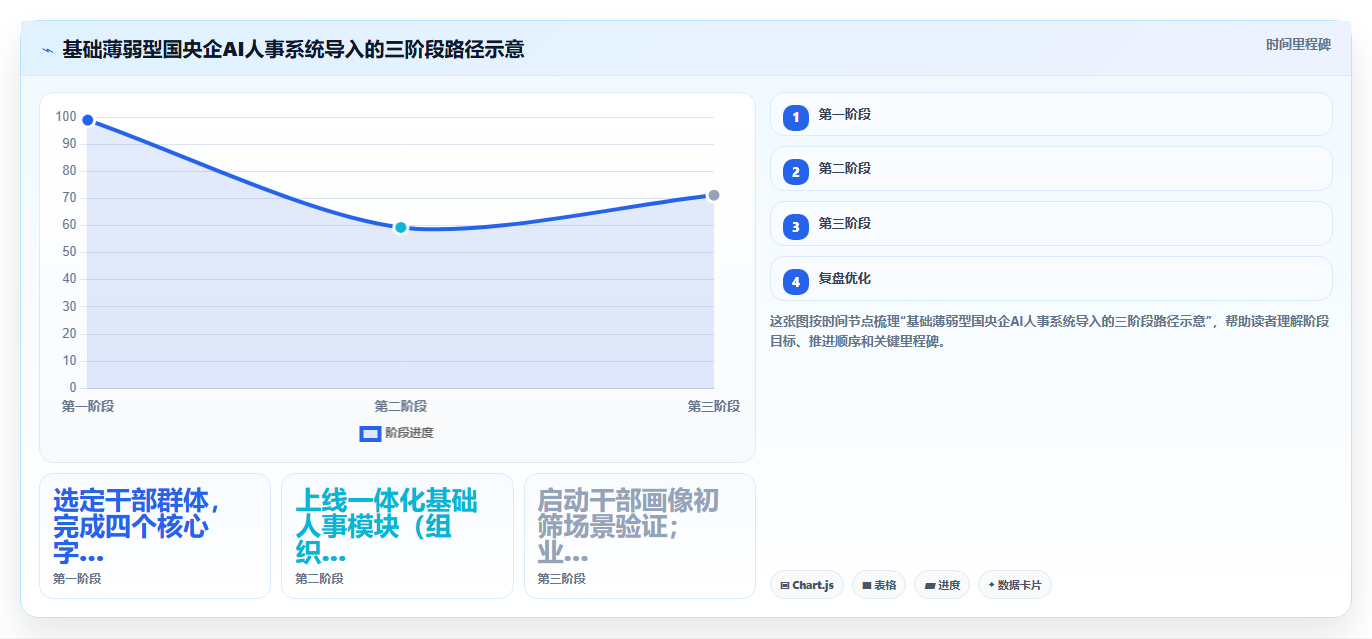Screen dimensions: 1372x639
Task: Toggle the 阶段进度 legend swatch
Action: [x=370, y=433]
